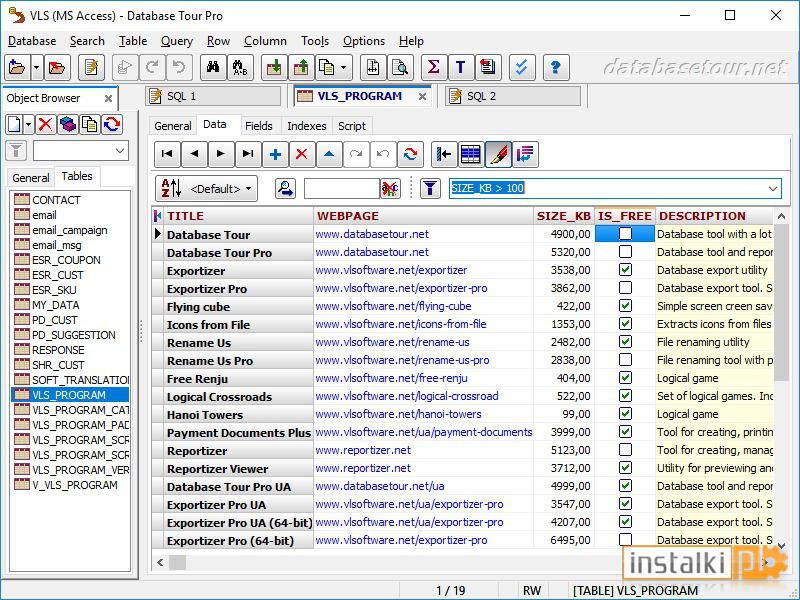Screen dimensions: 800x600
Task: Open the Object Browser filter combo box
Action: pos(81,151)
